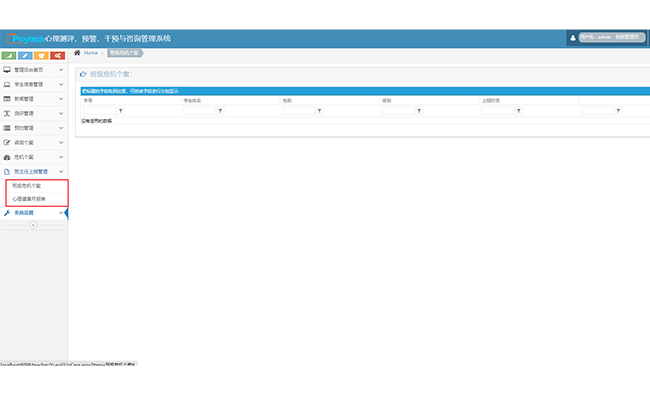Screen dimensions: 650x395
Task: Click the filter icon of the first column
Action: pyautogui.click(x=121, y=111)
